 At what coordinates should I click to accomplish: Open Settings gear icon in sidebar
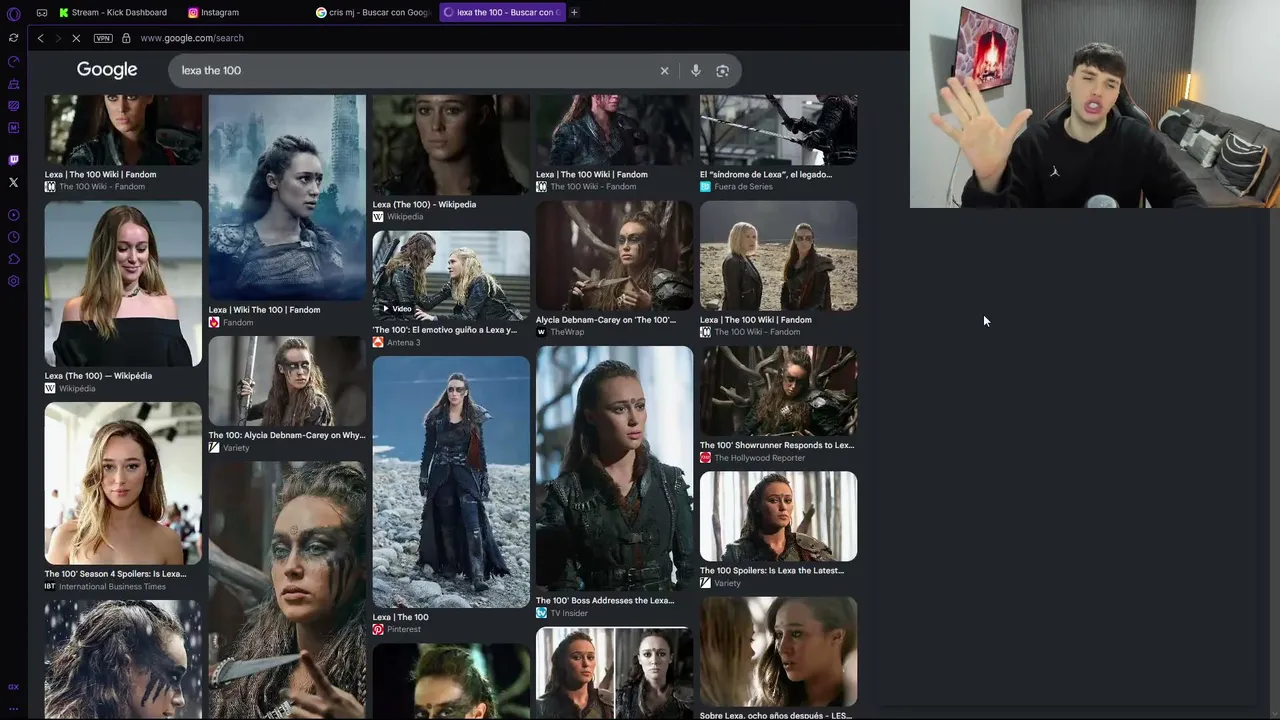click(x=13, y=281)
